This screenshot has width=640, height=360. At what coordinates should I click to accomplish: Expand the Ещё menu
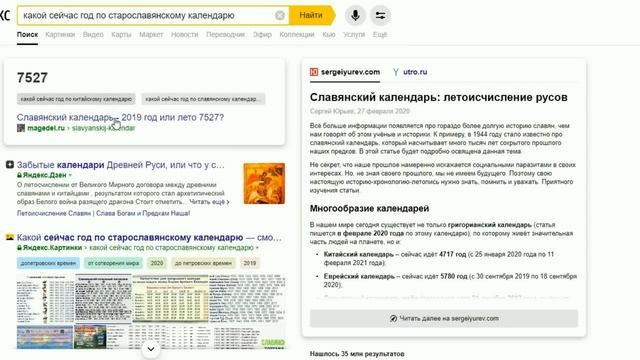(380, 35)
